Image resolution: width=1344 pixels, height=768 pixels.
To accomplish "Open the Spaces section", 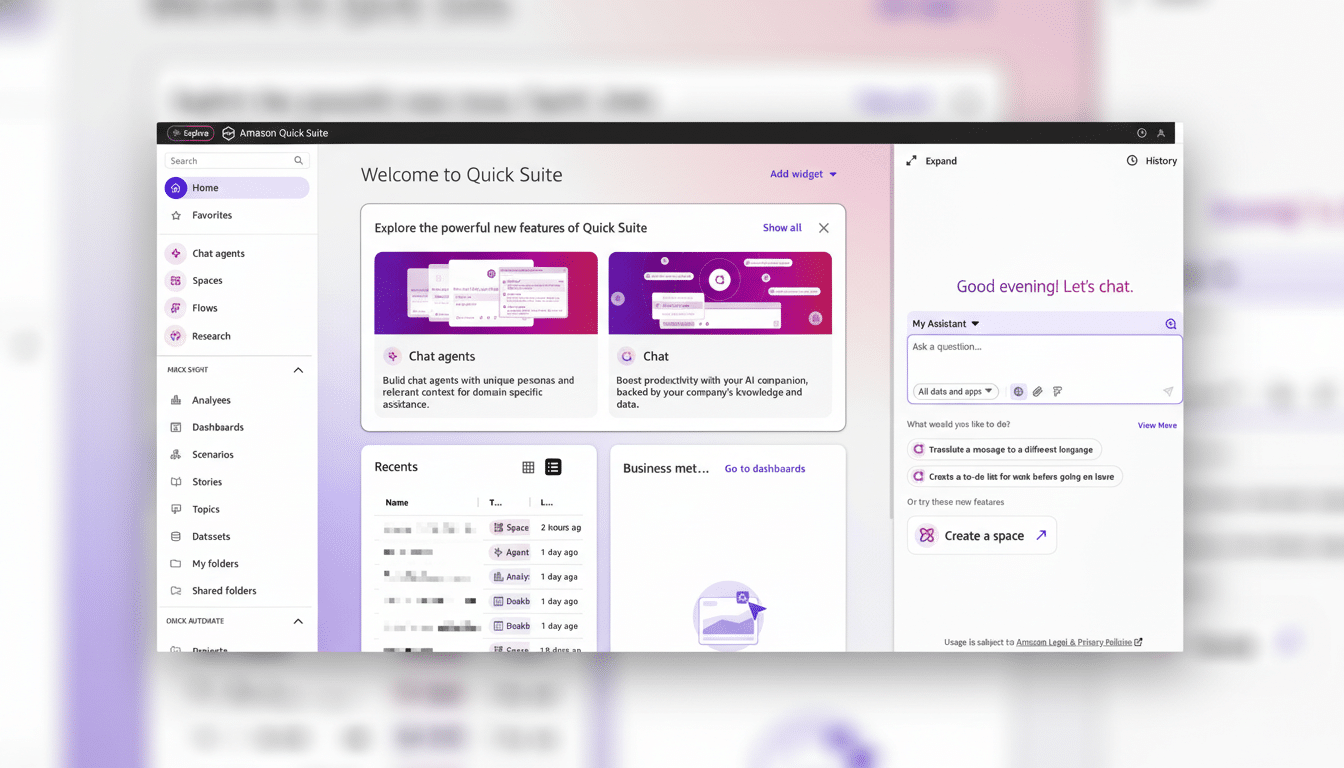I will [x=207, y=281].
